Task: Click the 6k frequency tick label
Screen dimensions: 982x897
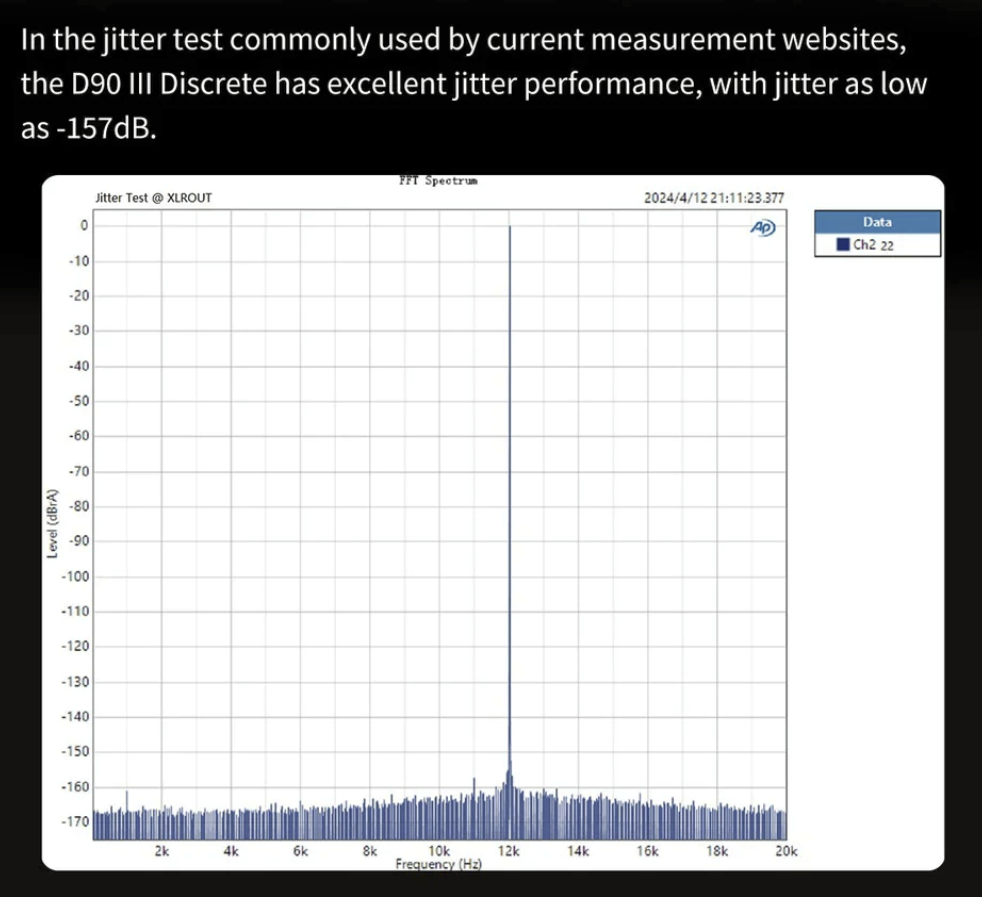Action: coord(301,851)
